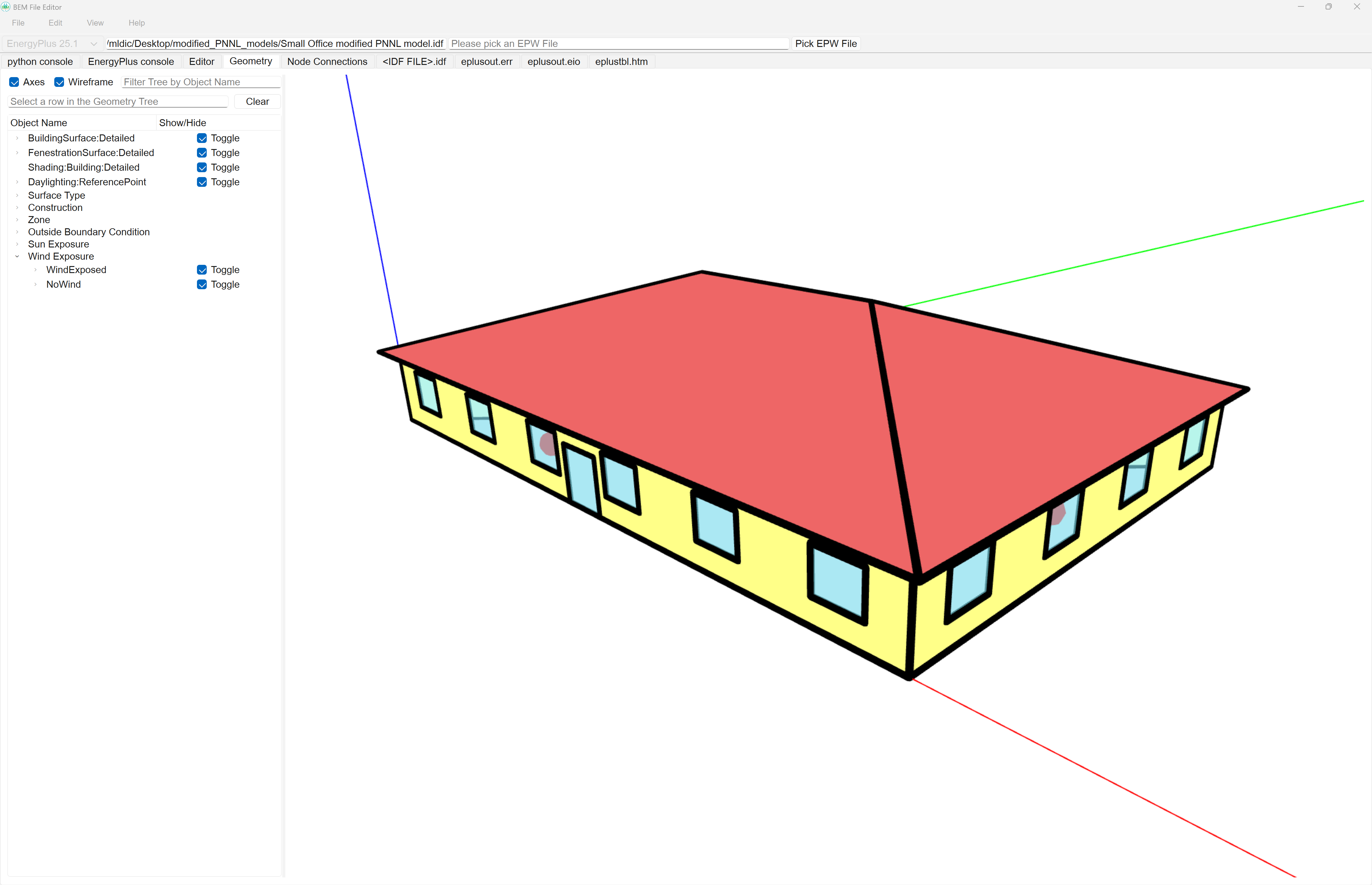Focus the Filter Tree by Object Name field
Screen dimensions: 1372x885
tap(201, 82)
